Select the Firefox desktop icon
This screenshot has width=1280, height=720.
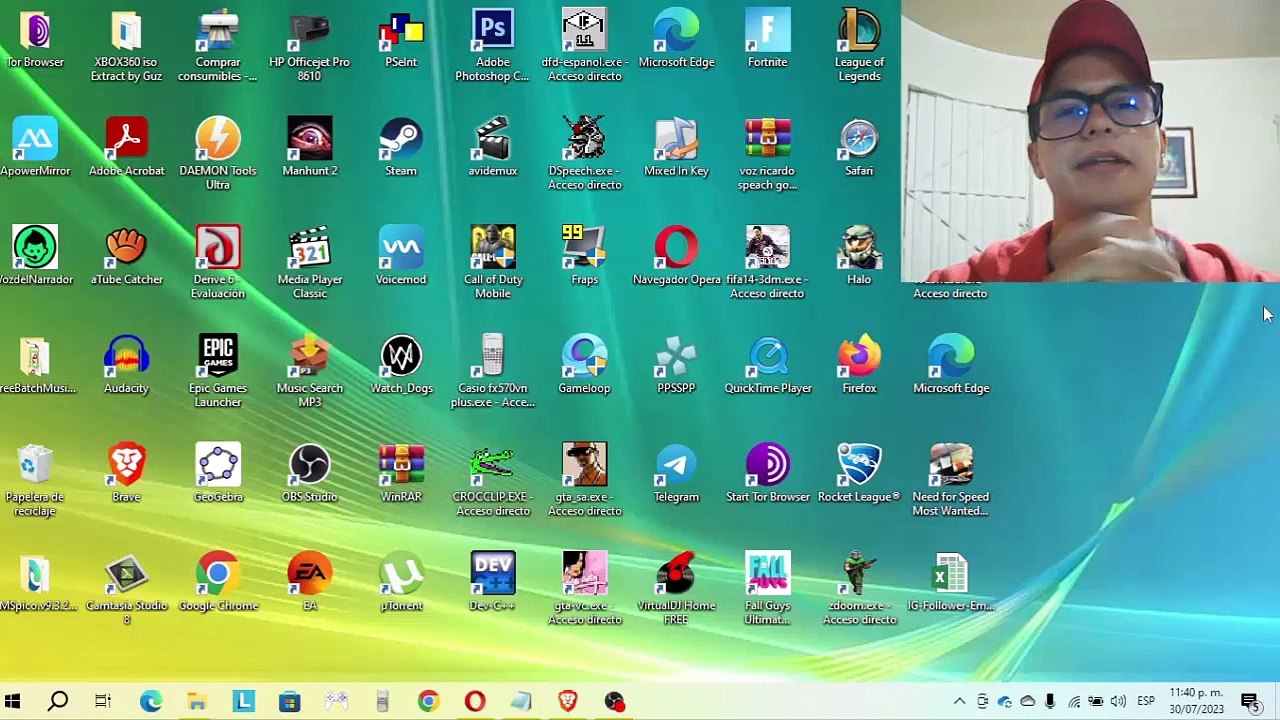pos(859,359)
